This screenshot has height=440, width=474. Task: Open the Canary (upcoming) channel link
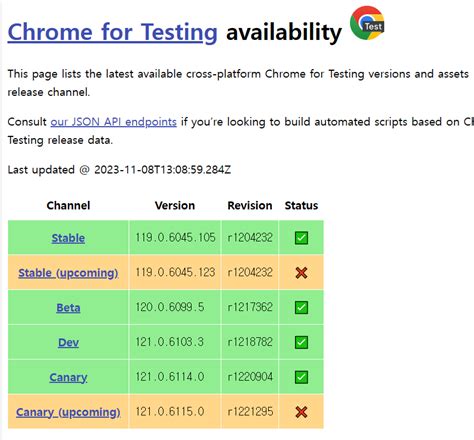coord(68,412)
